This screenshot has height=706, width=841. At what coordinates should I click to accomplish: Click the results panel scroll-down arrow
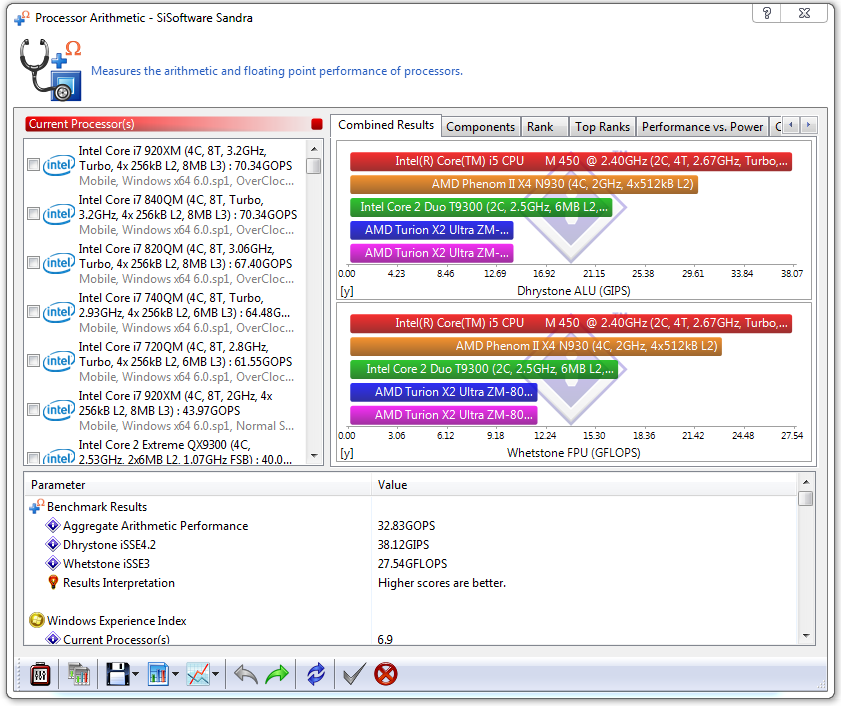806,636
